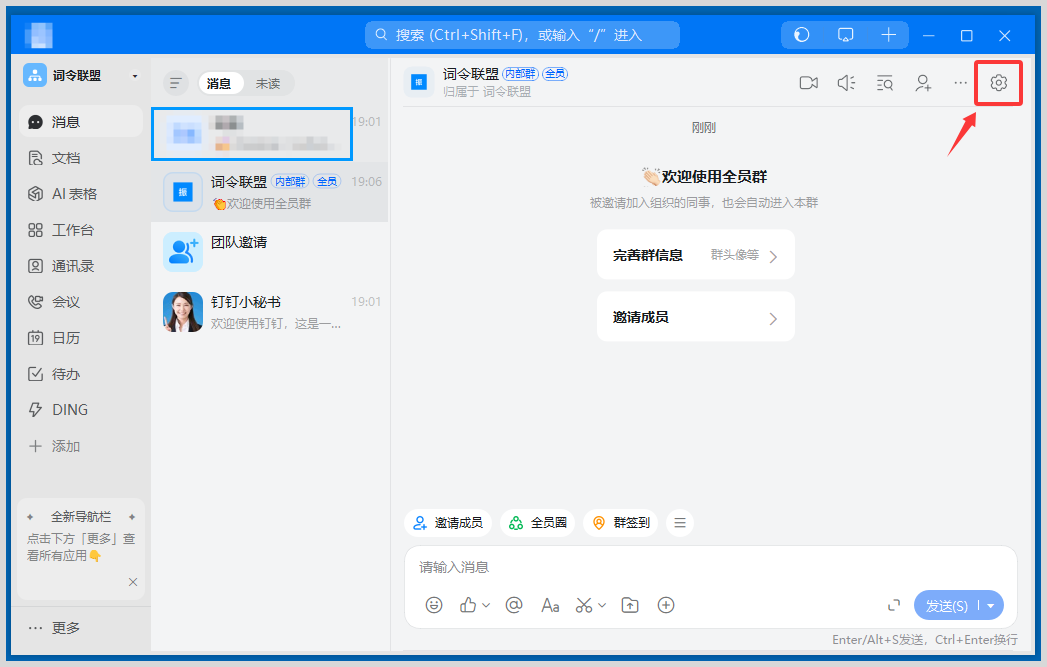Click the upload file icon
This screenshot has height=667, width=1047.
tap(630, 605)
